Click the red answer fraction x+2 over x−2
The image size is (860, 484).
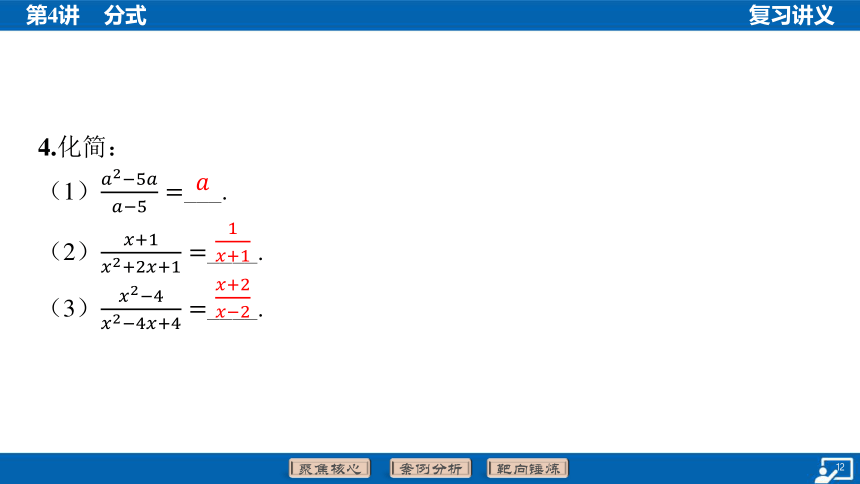coord(233,299)
